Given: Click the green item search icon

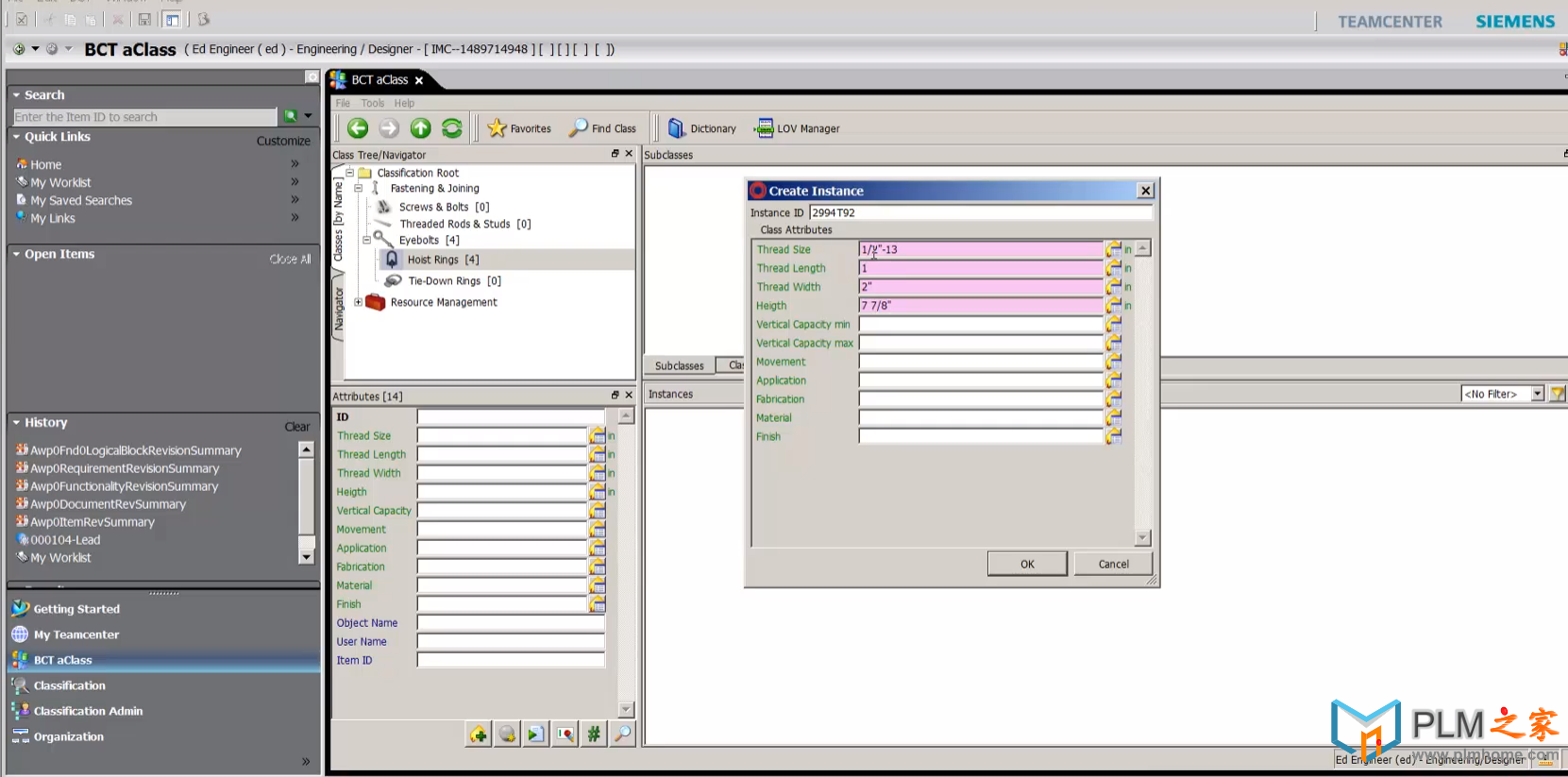Looking at the screenshot, I should 291,116.
